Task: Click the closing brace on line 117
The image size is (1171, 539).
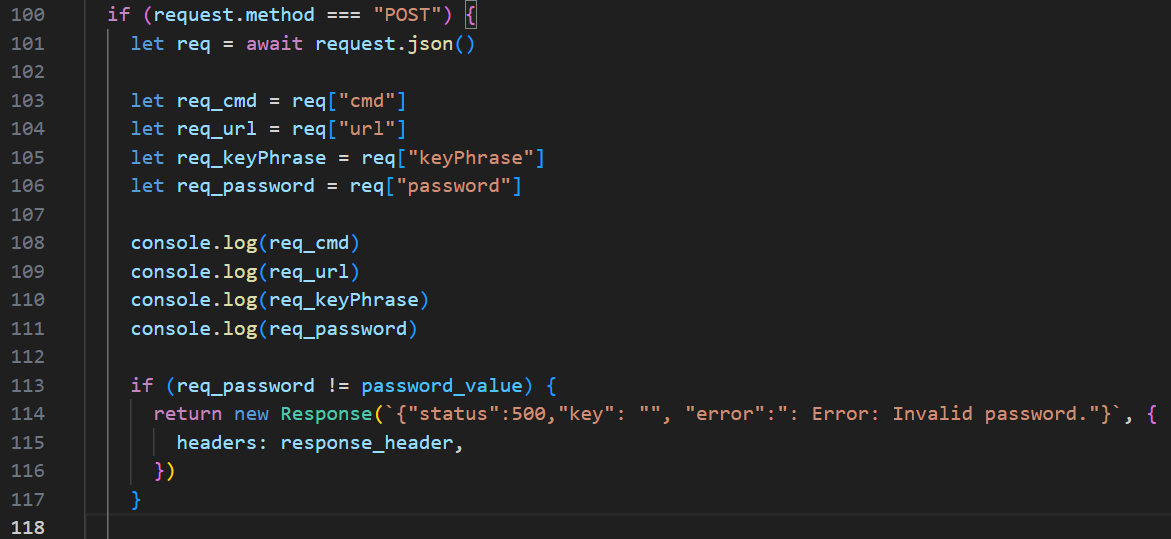Action: click(137, 498)
